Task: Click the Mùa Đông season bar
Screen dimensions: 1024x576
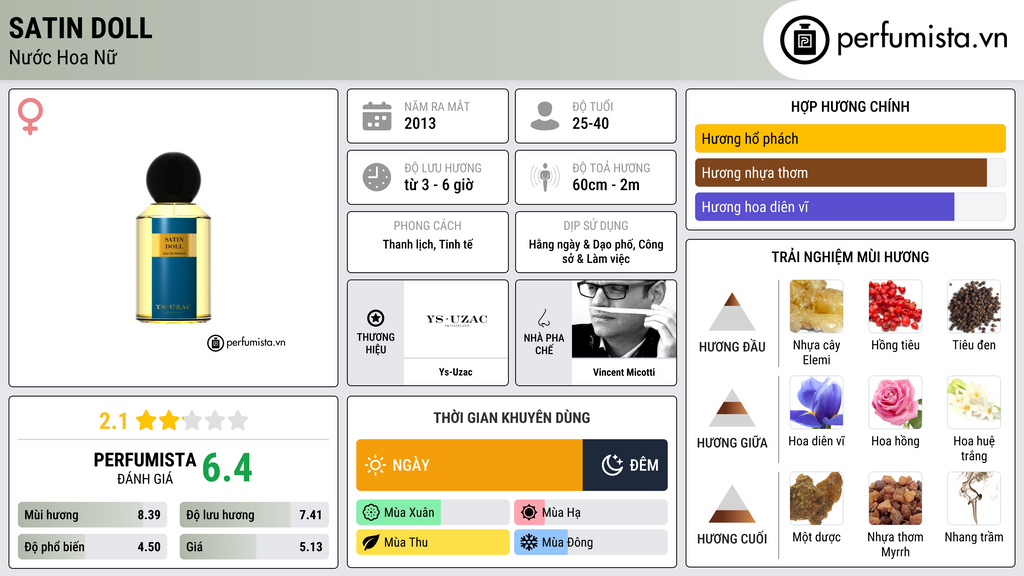Action: tap(590, 542)
